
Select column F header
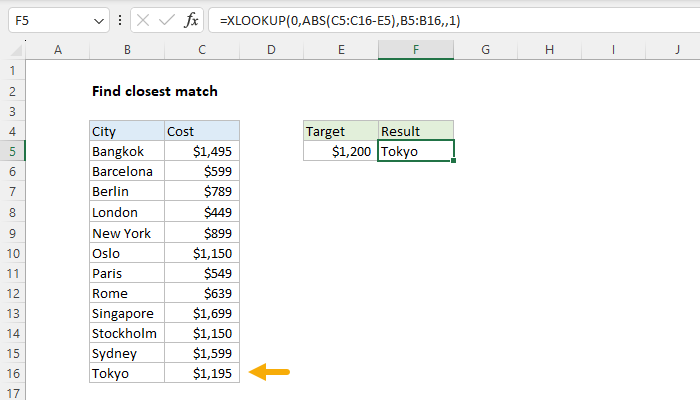(416, 50)
